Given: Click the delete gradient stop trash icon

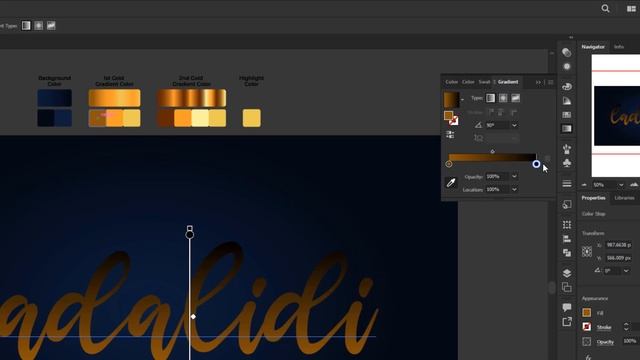Looking at the screenshot, I should tap(547, 158).
